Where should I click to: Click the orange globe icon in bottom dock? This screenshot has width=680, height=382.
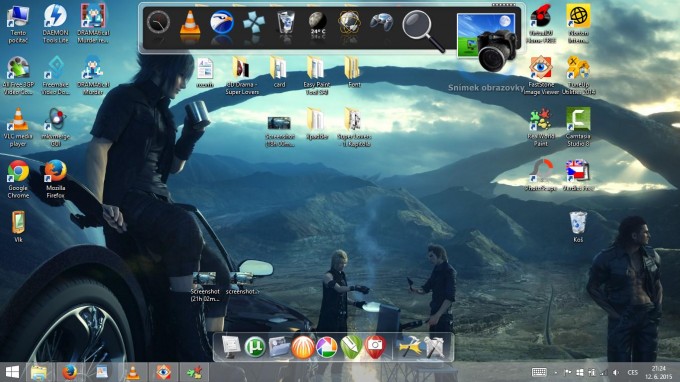pyautogui.click(x=303, y=347)
